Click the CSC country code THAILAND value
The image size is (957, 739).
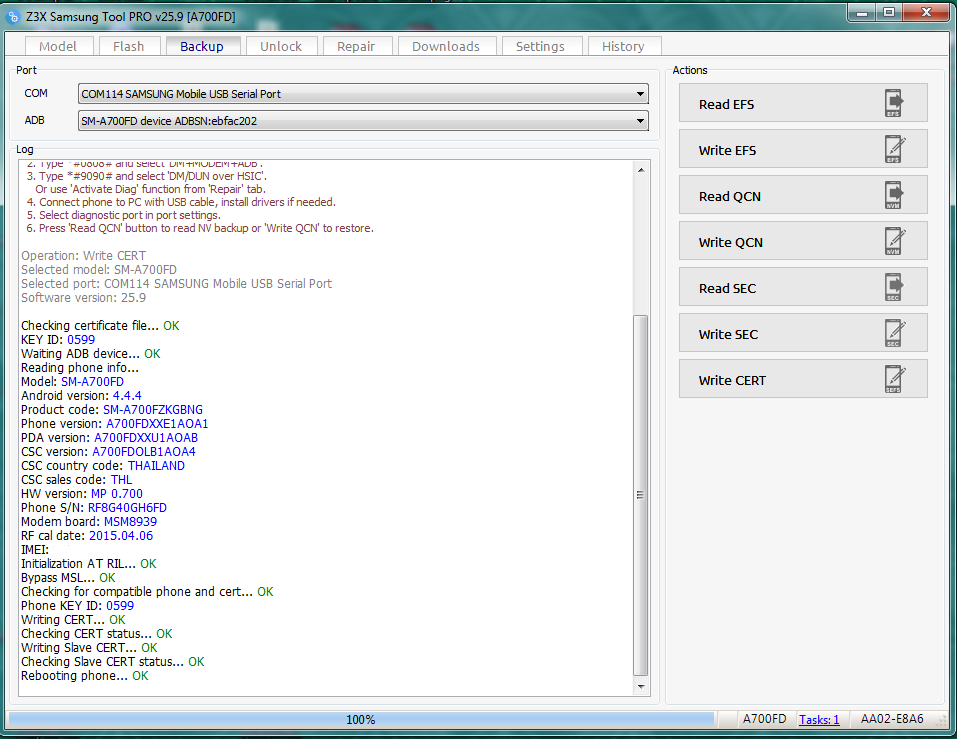coord(156,466)
